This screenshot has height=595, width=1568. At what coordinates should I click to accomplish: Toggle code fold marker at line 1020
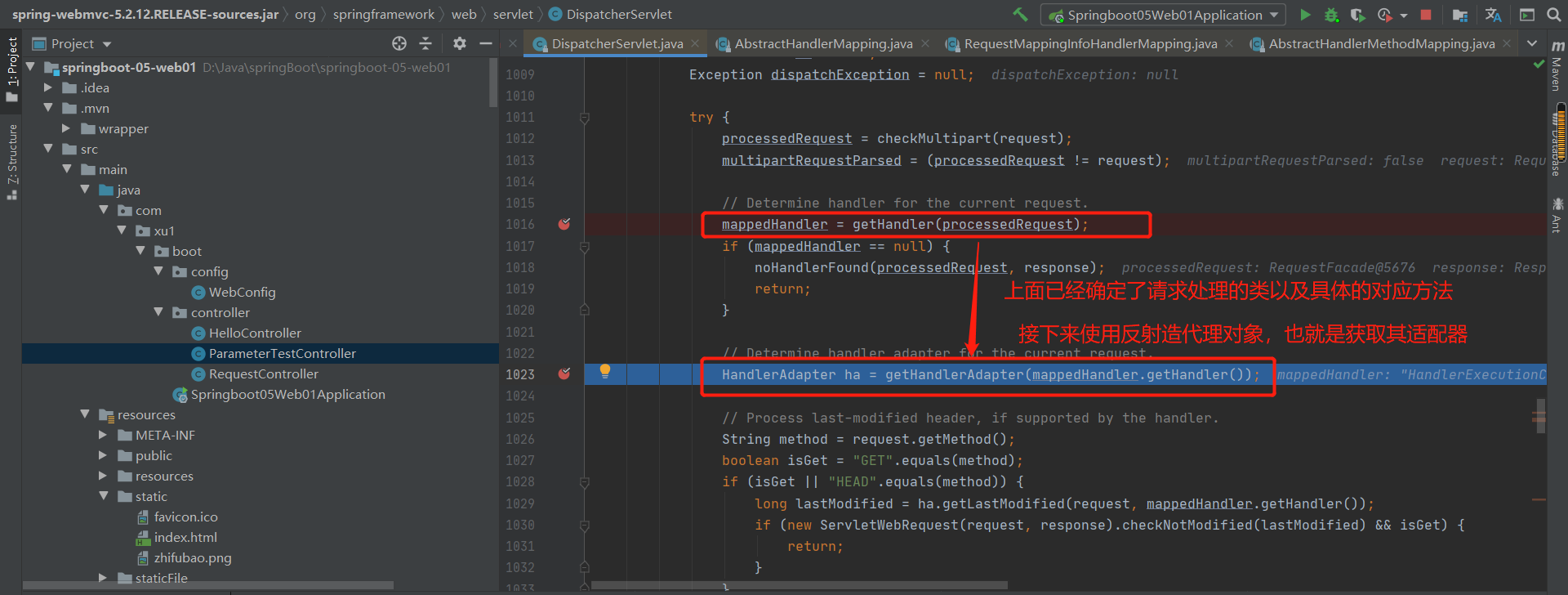pos(585,310)
